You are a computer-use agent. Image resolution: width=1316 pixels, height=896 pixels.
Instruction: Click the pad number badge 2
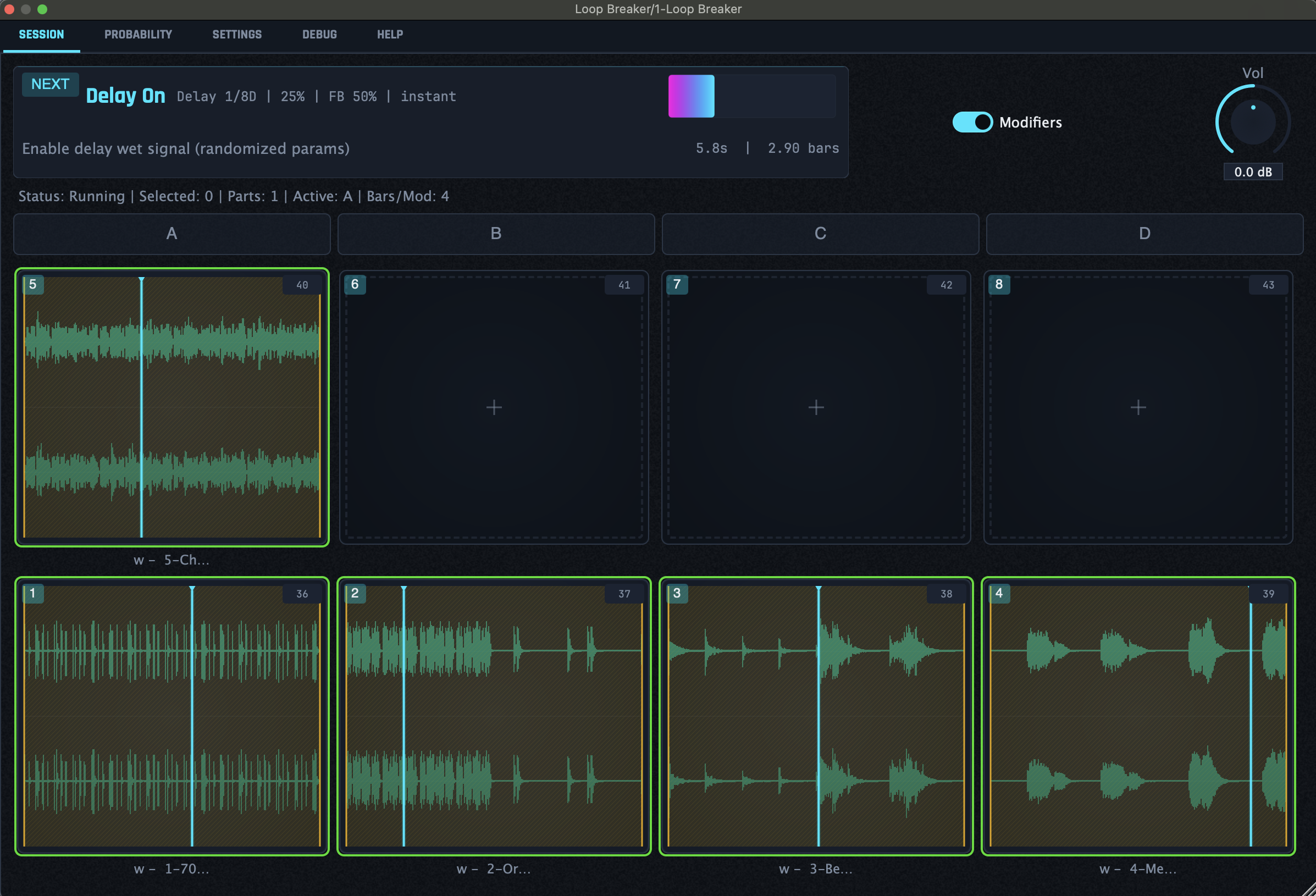point(355,594)
